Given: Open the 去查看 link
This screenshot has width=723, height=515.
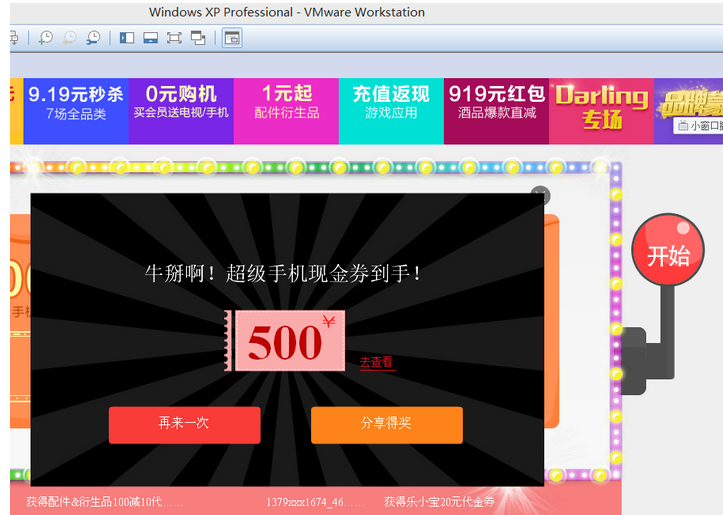Looking at the screenshot, I should (376, 362).
